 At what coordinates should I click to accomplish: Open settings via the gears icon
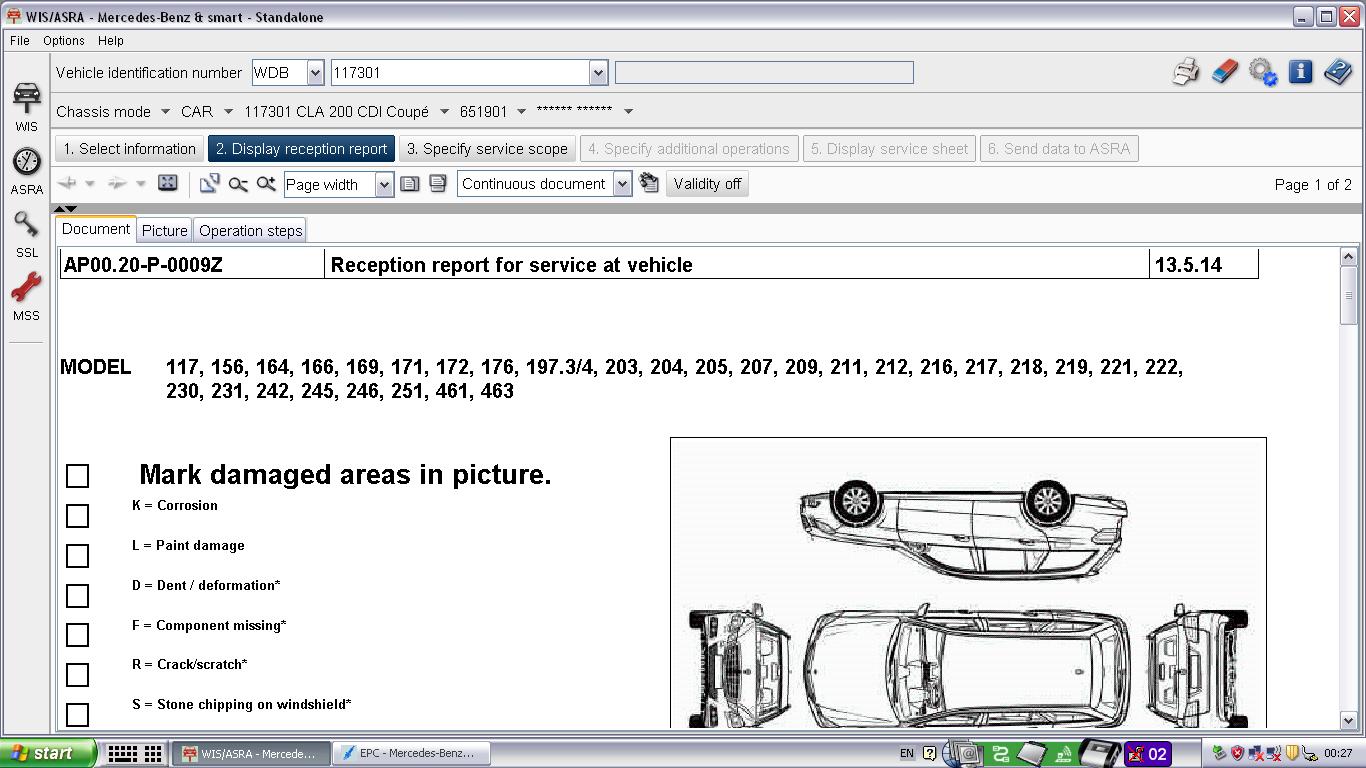click(1262, 72)
